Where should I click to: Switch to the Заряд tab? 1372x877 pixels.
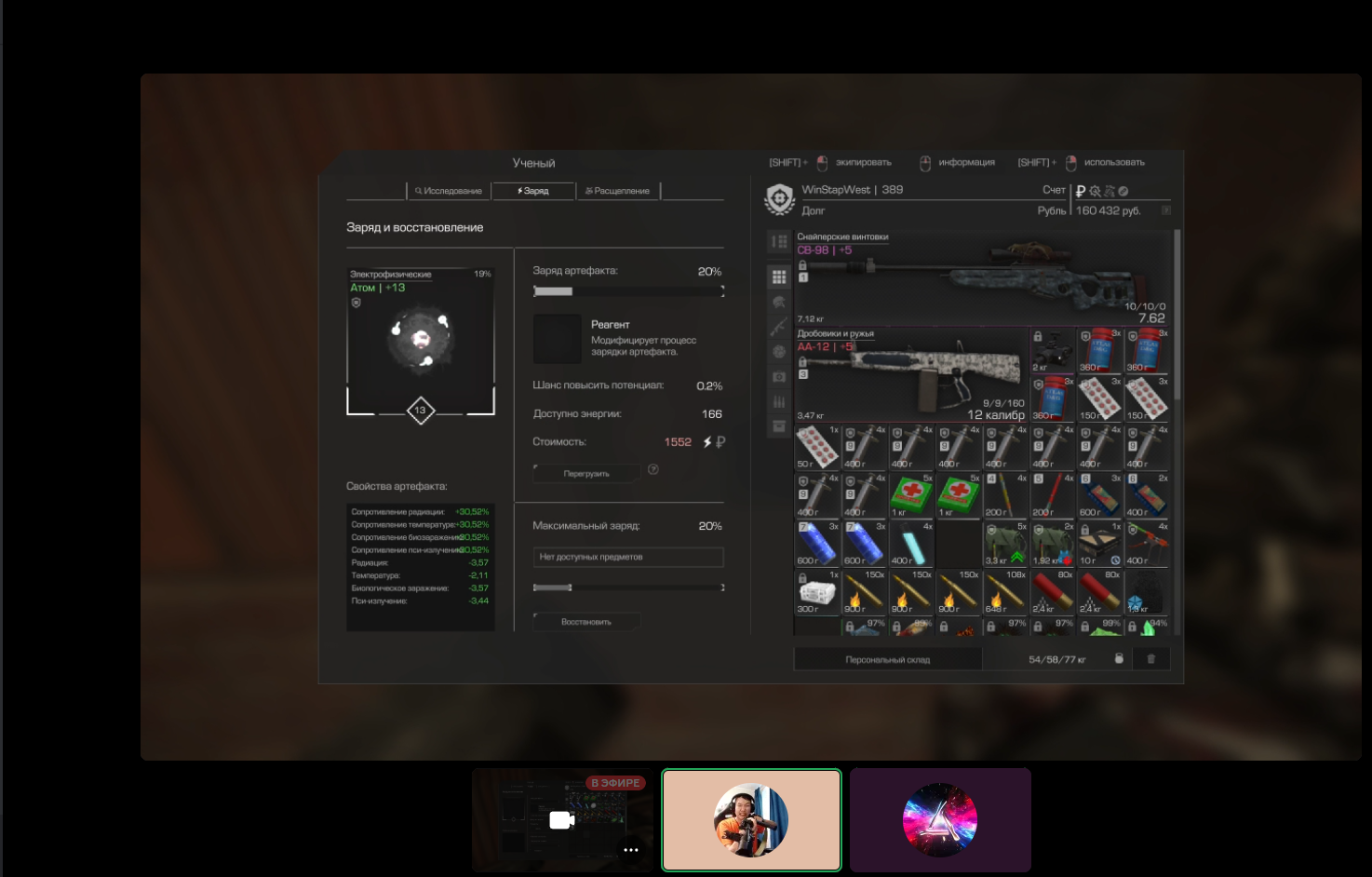click(x=533, y=191)
